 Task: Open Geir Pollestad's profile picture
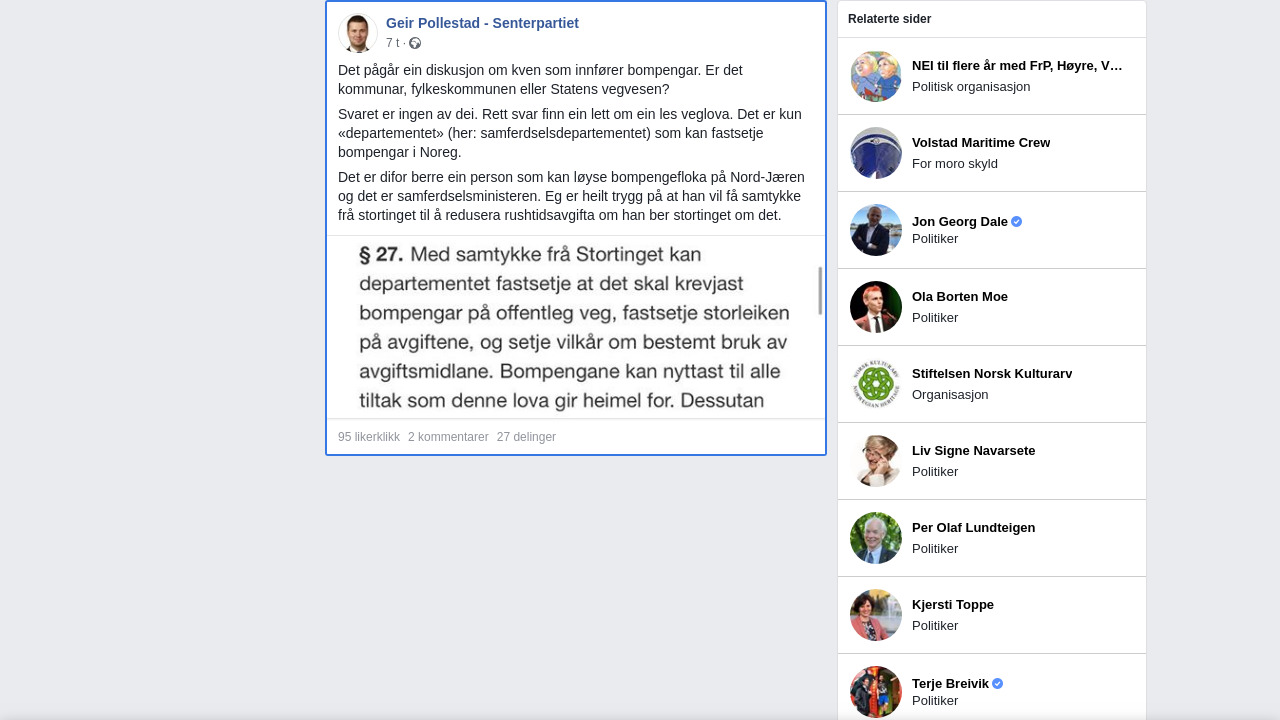point(357,33)
